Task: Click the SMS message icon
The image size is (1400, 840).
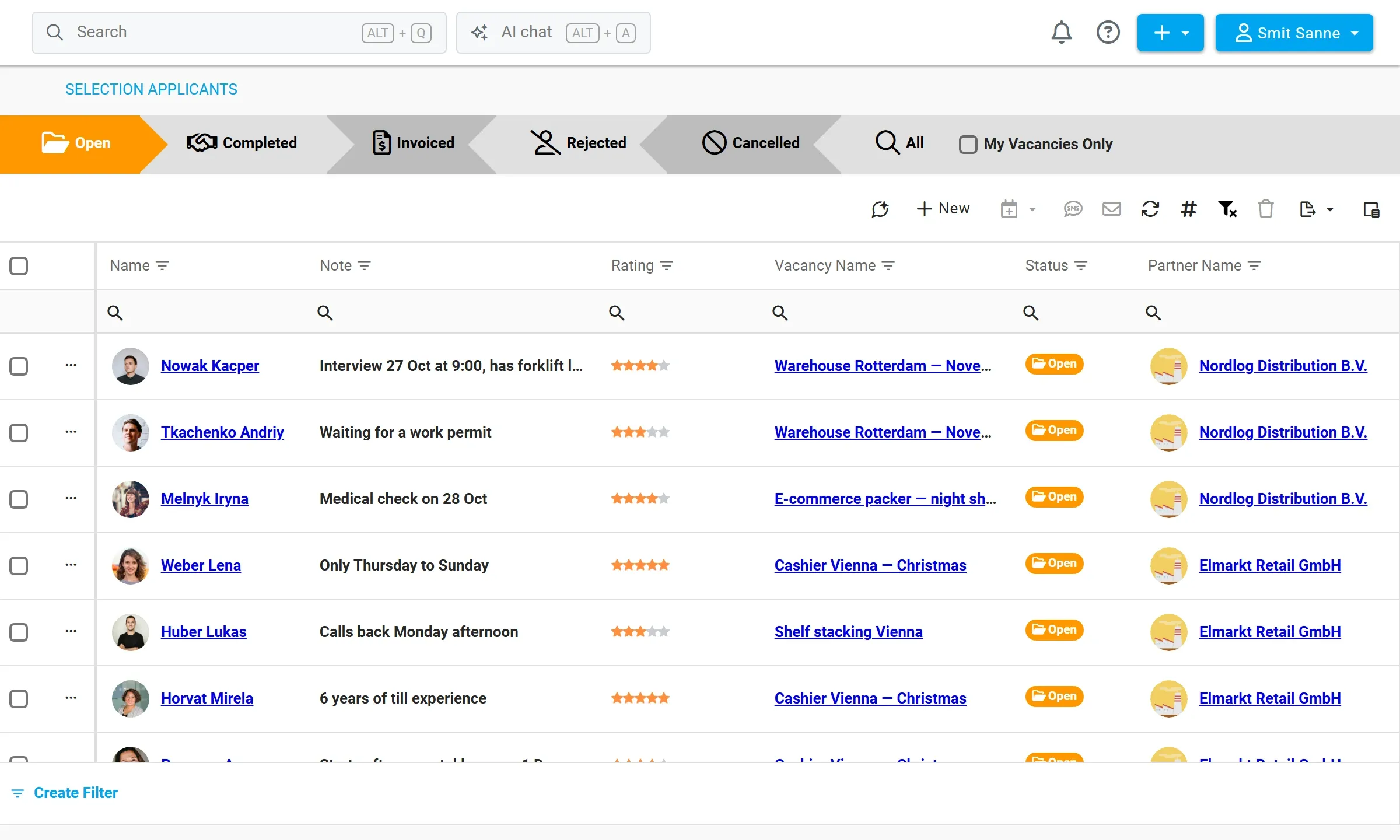Action: 1073,209
